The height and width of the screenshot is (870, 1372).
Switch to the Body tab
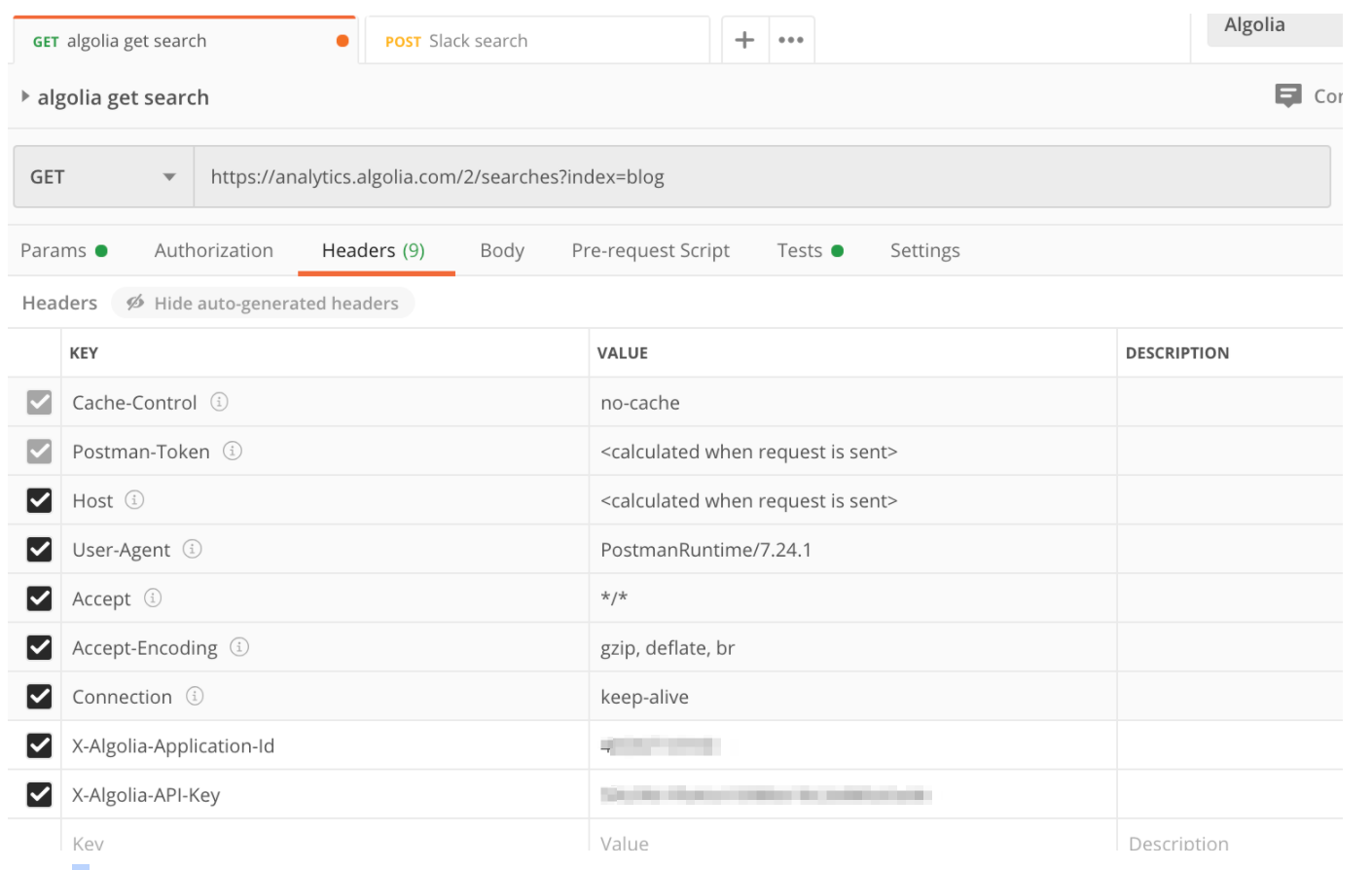coord(501,250)
